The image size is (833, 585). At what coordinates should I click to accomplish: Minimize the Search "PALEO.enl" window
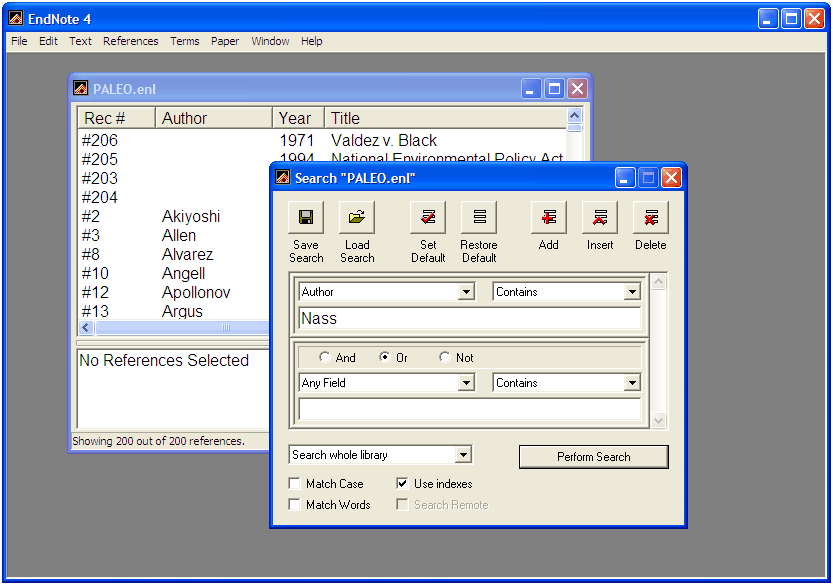point(625,177)
